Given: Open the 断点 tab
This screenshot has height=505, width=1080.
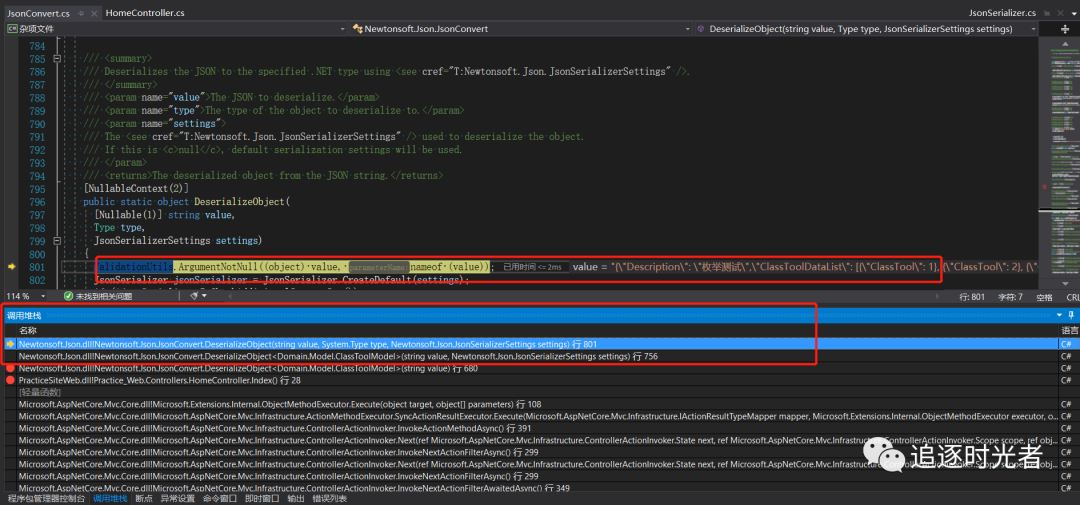Looking at the screenshot, I should [x=144, y=499].
